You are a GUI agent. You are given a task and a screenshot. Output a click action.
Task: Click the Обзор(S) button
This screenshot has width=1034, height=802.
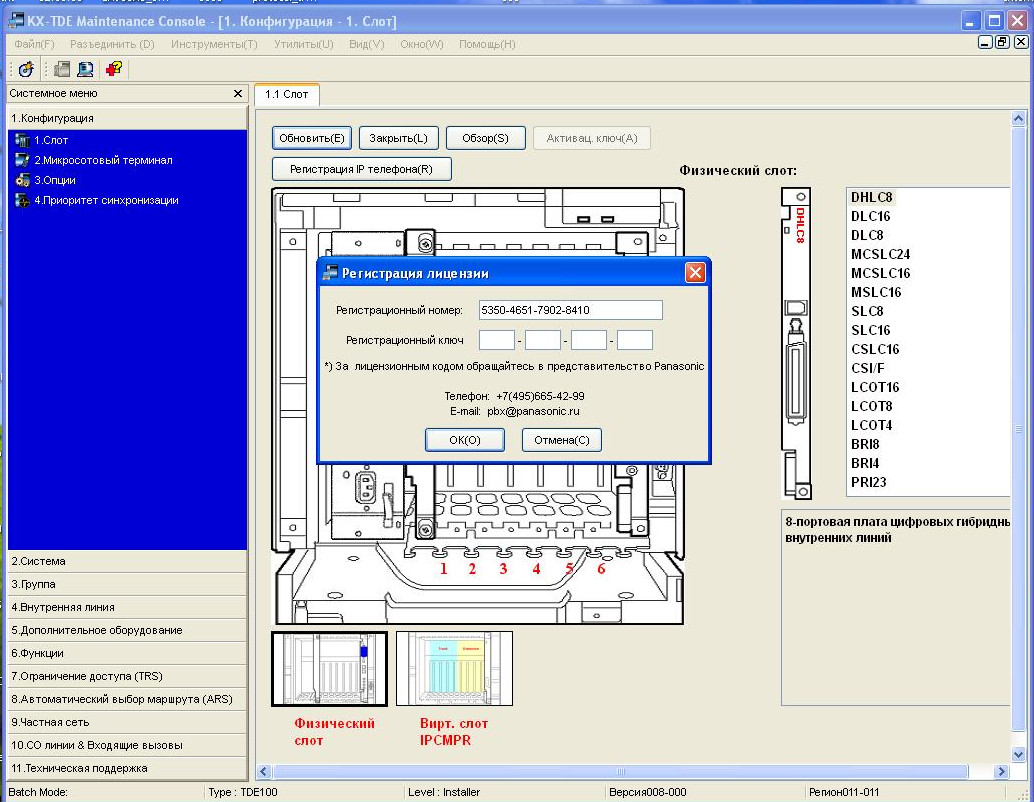tap(485, 139)
